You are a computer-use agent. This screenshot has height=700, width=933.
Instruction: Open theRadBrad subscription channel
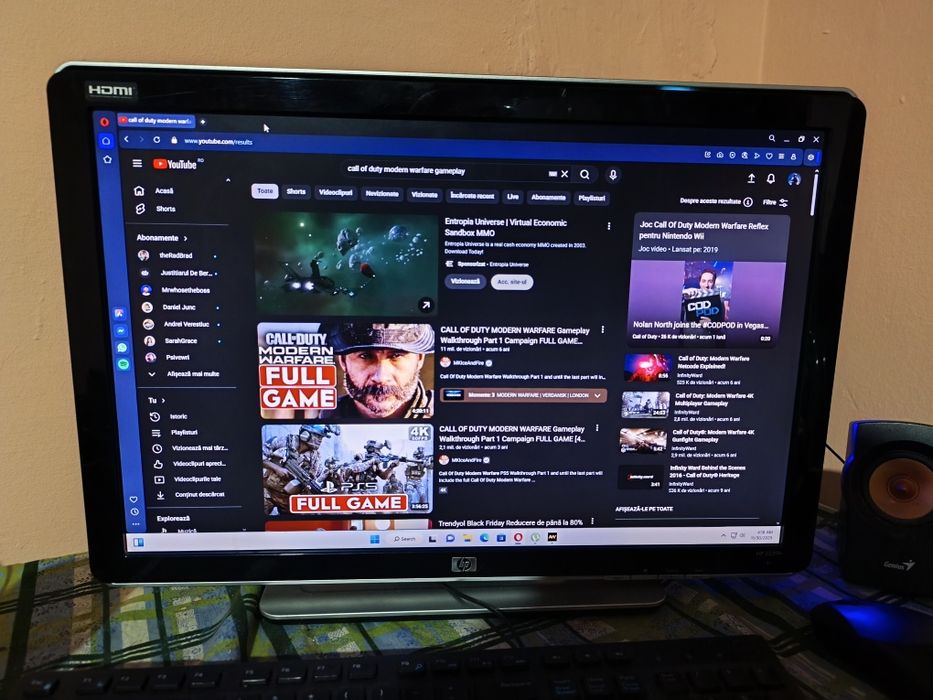pyautogui.click(x=177, y=255)
